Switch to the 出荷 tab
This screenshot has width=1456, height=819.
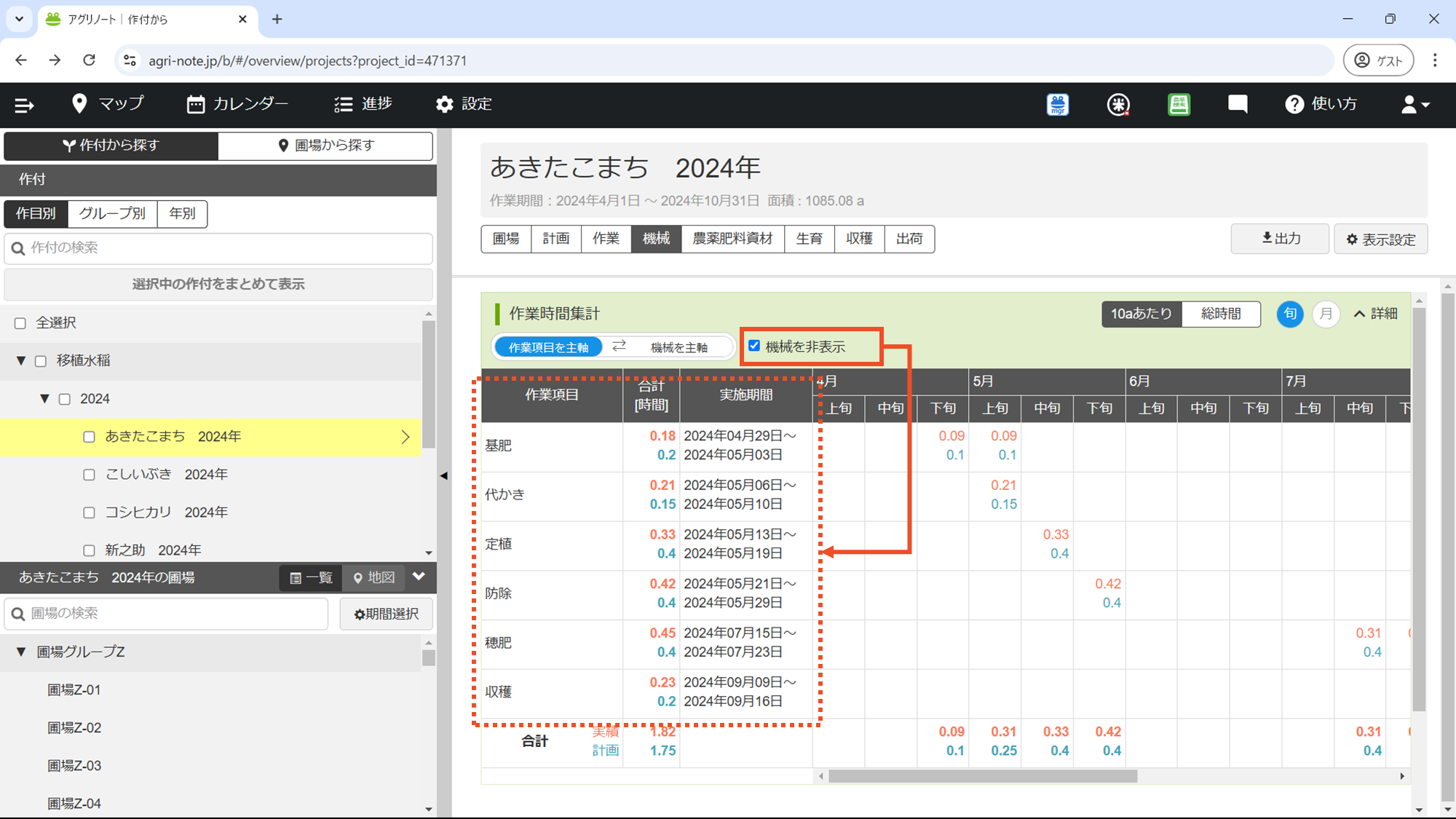[909, 239]
